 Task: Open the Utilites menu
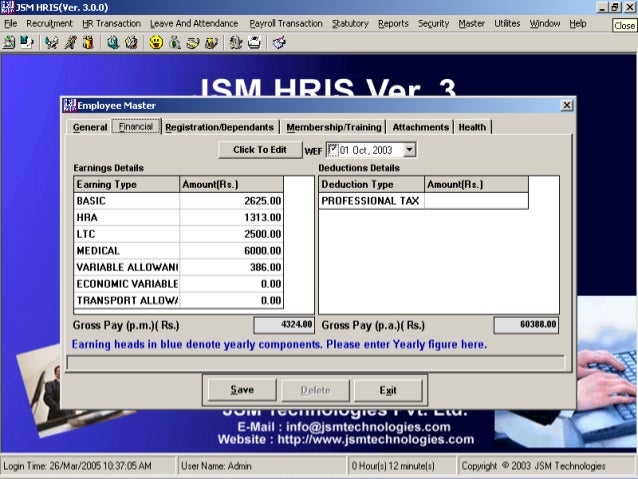pyautogui.click(x=507, y=24)
